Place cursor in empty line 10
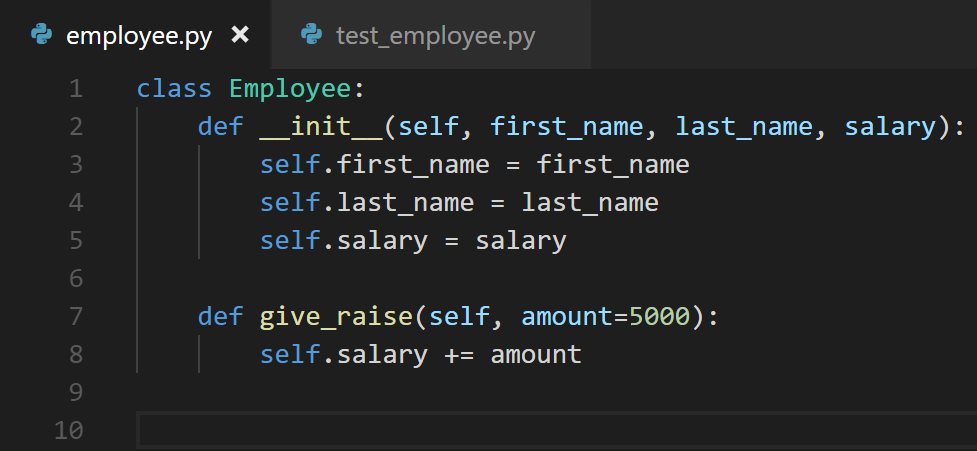Image resolution: width=977 pixels, height=451 pixels. (556, 430)
